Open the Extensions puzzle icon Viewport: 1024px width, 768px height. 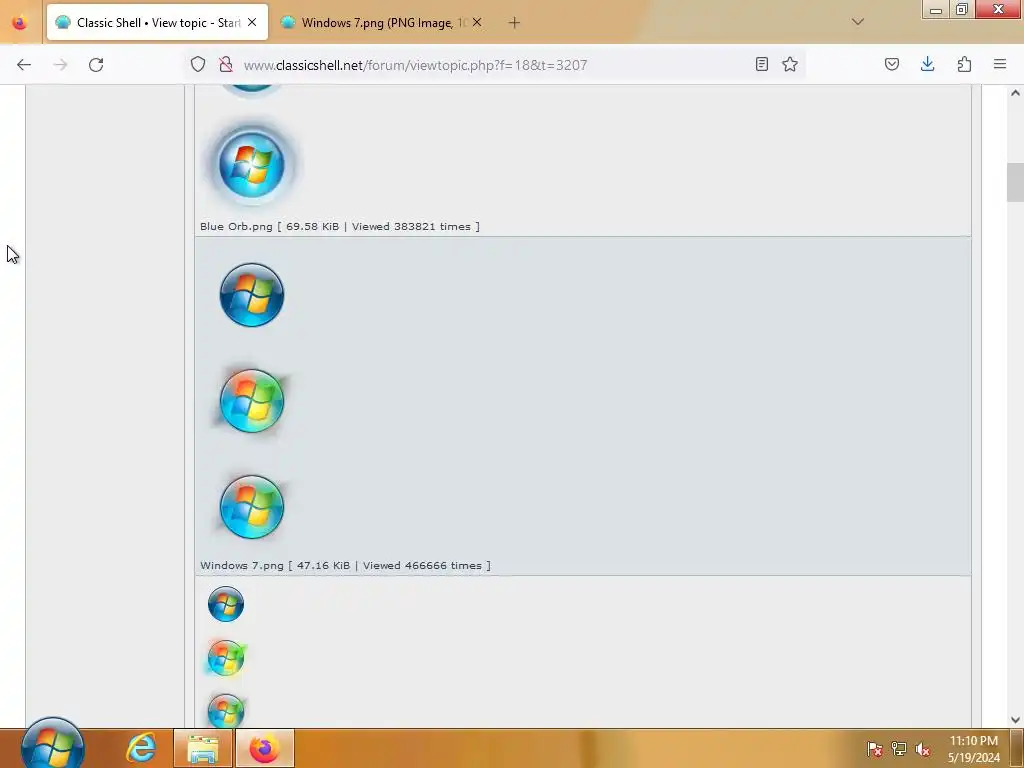point(964,64)
